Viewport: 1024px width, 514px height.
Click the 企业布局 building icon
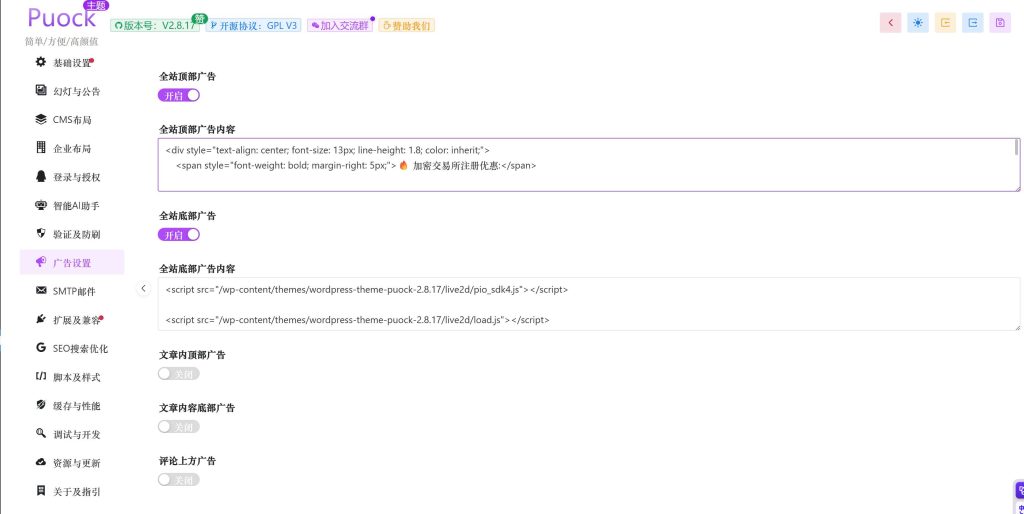click(x=40, y=148)
